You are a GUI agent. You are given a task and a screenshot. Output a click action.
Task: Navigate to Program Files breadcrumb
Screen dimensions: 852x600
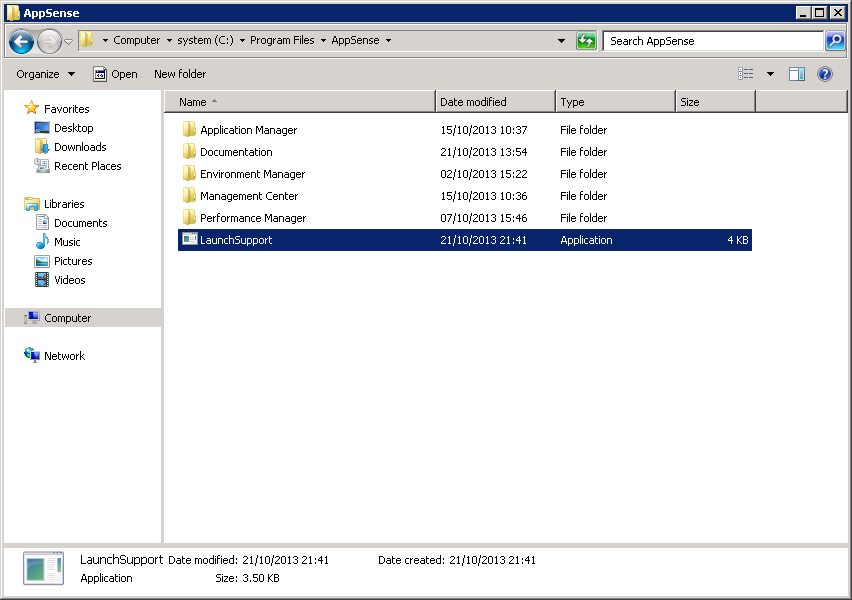click(282, 40)
